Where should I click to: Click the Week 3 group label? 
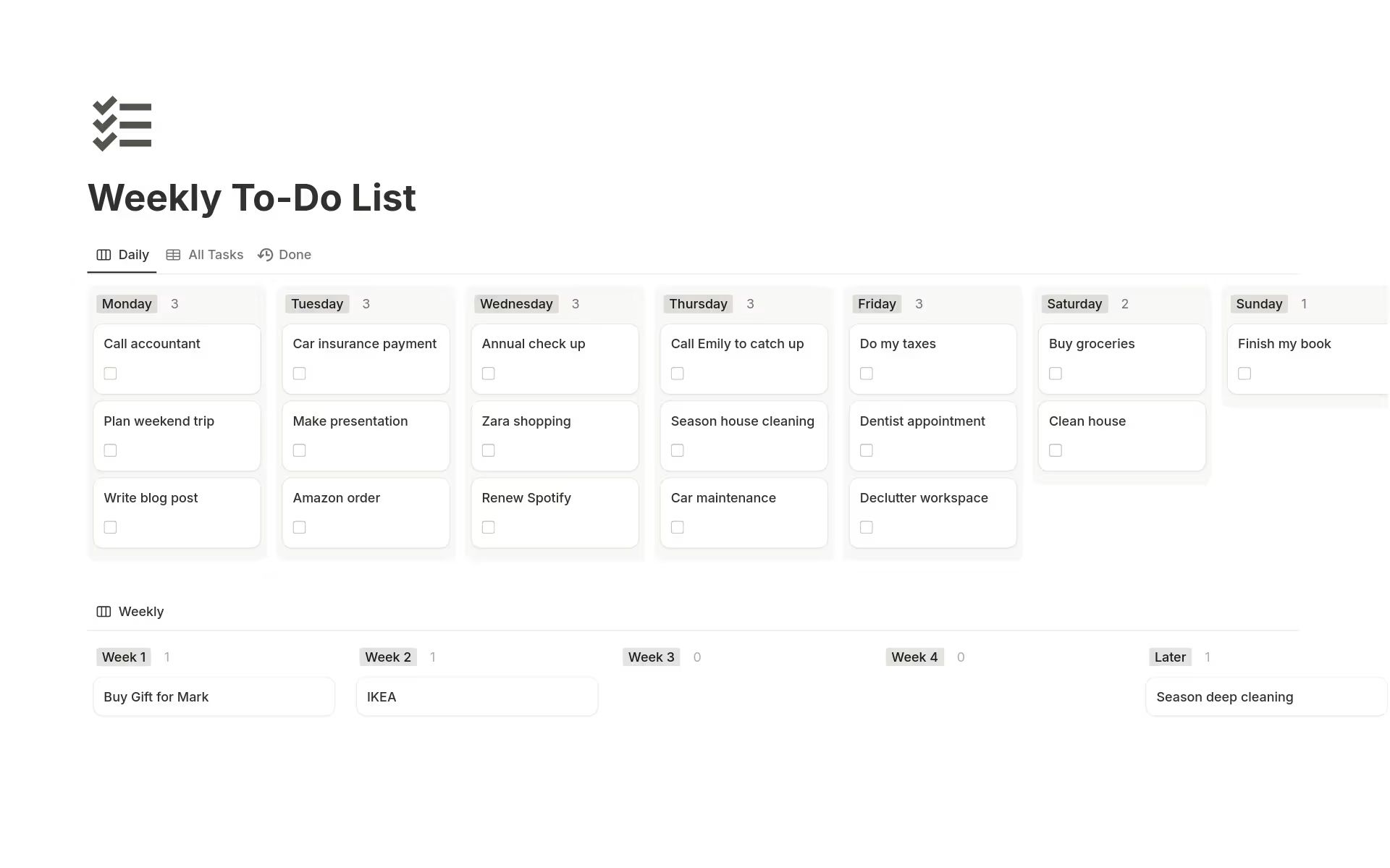pos(651,657)
